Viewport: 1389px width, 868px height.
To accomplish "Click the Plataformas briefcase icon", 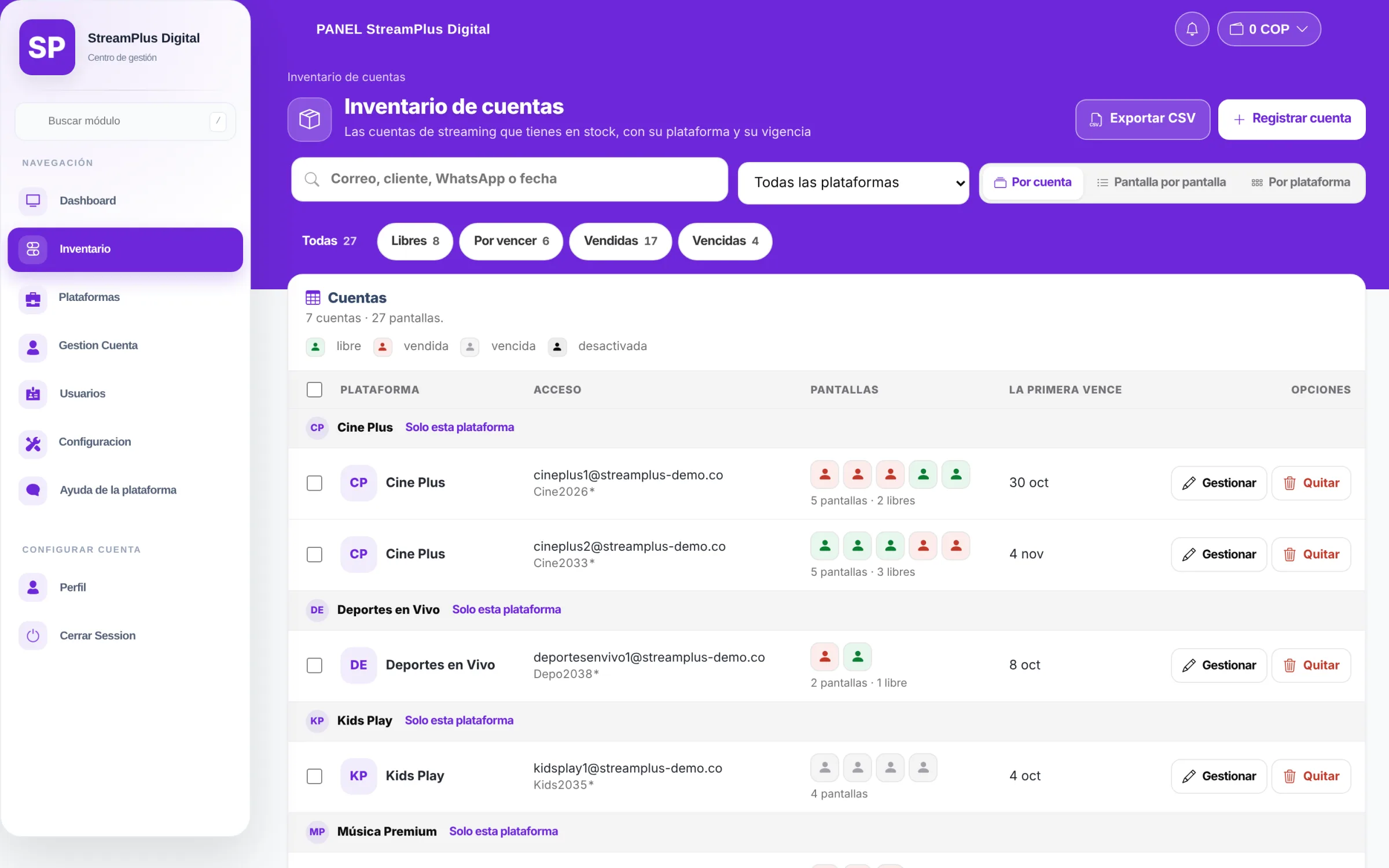I will 33,299.
